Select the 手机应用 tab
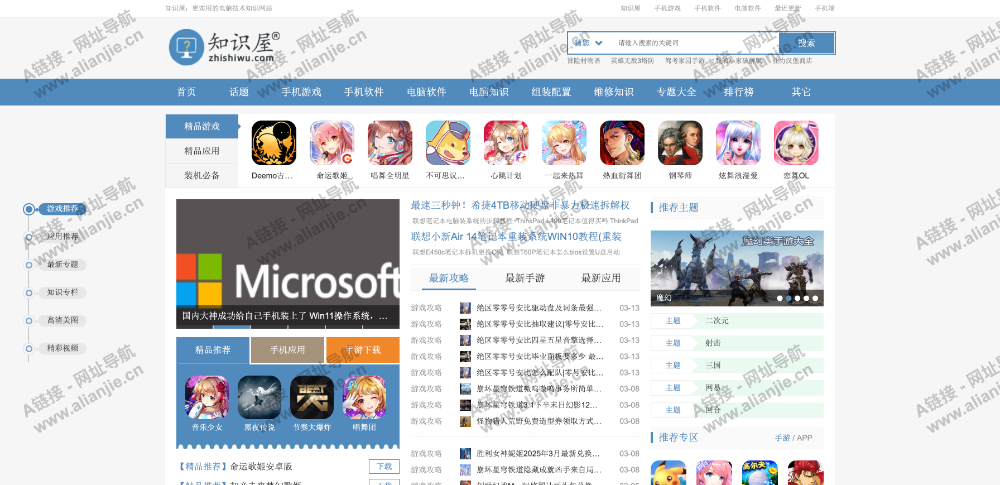1000x485 pixels. click(x=288, y=350)
